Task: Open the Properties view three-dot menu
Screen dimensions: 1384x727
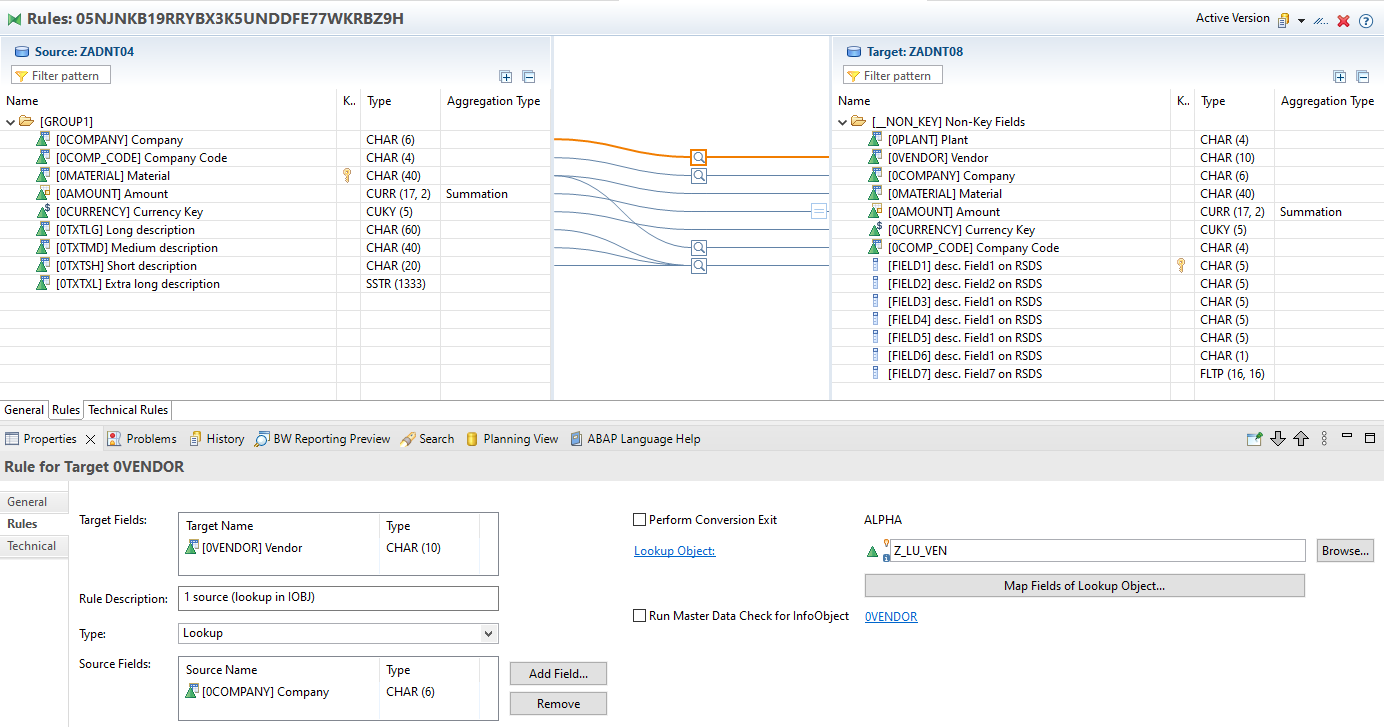Action: [x=1324, y=439]
